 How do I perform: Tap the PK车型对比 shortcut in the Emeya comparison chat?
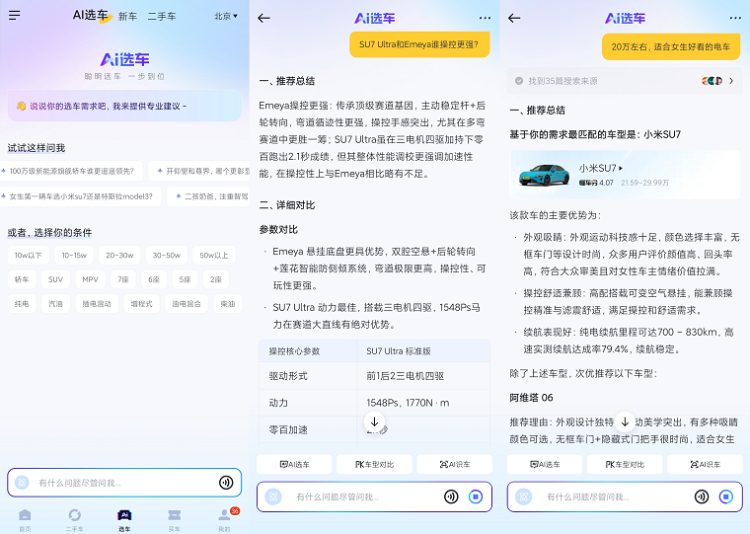point(375,464)
